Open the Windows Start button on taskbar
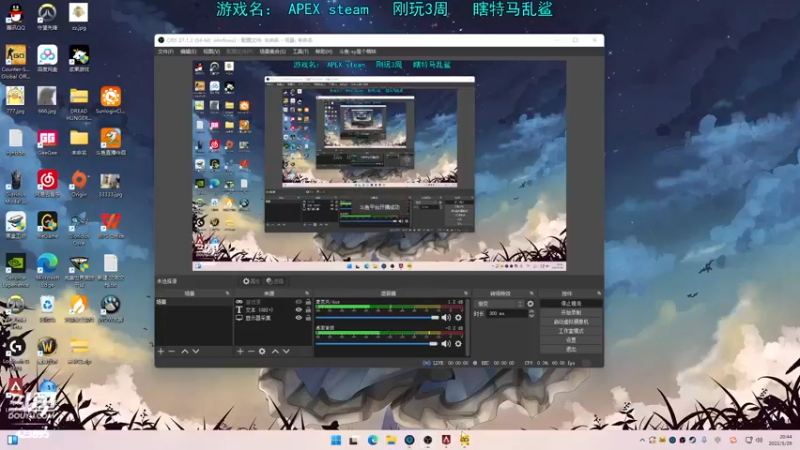Screen dimensions: 800x450 click(336, 440)
